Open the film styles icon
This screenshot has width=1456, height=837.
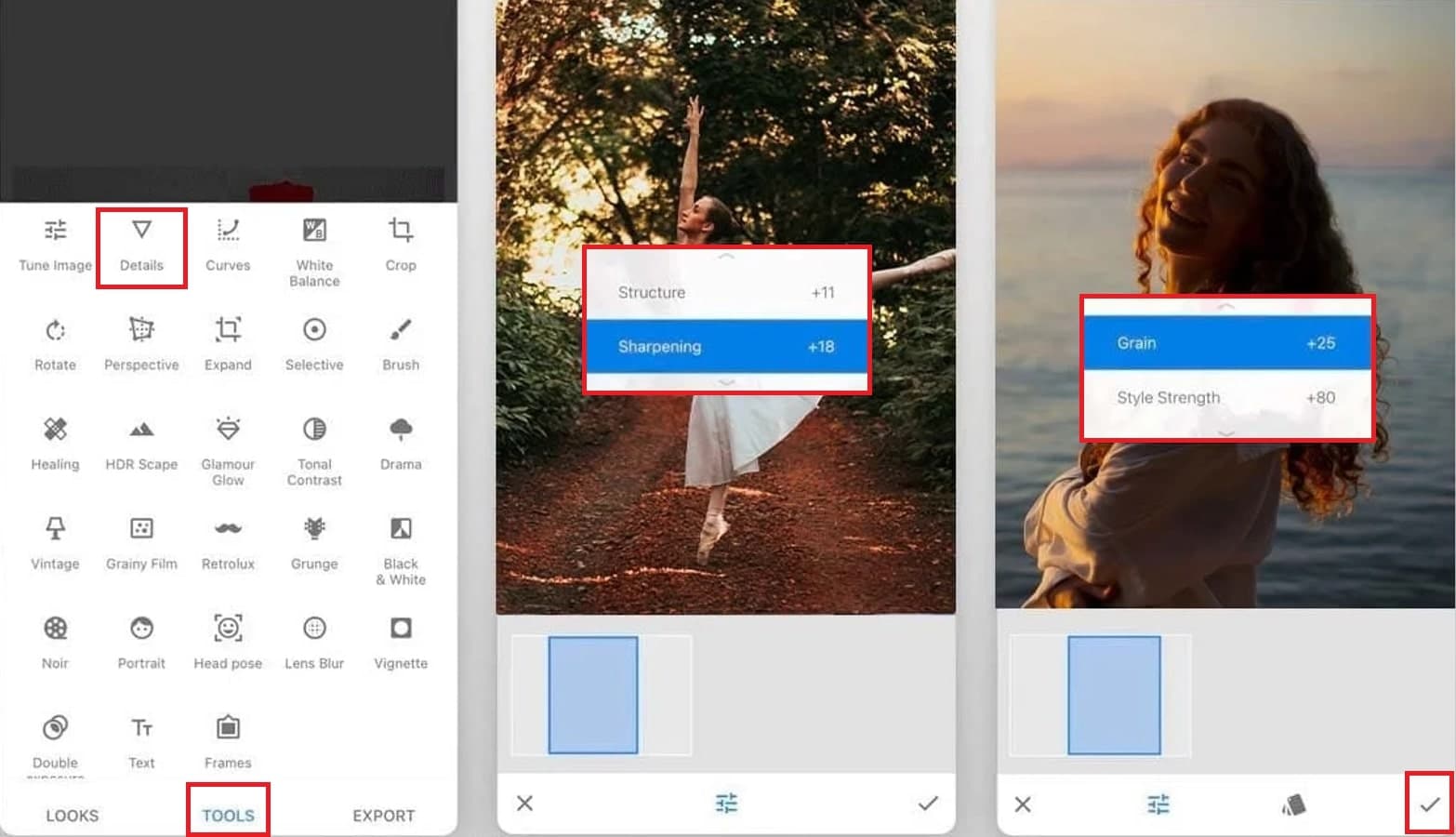1293,804
